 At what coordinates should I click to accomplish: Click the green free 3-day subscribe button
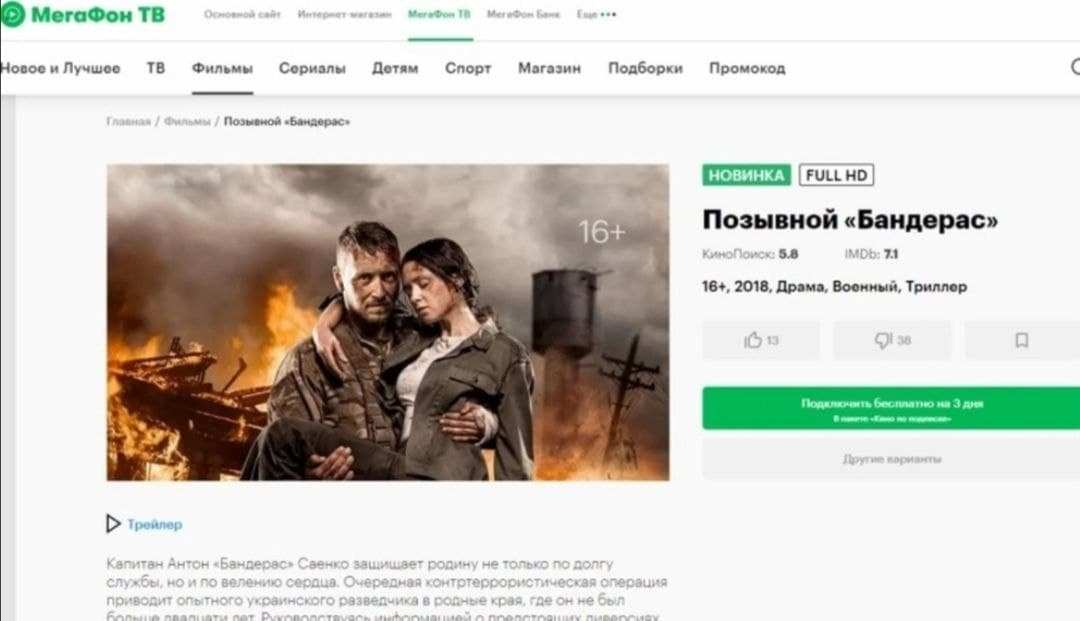[x=891, y=408]
